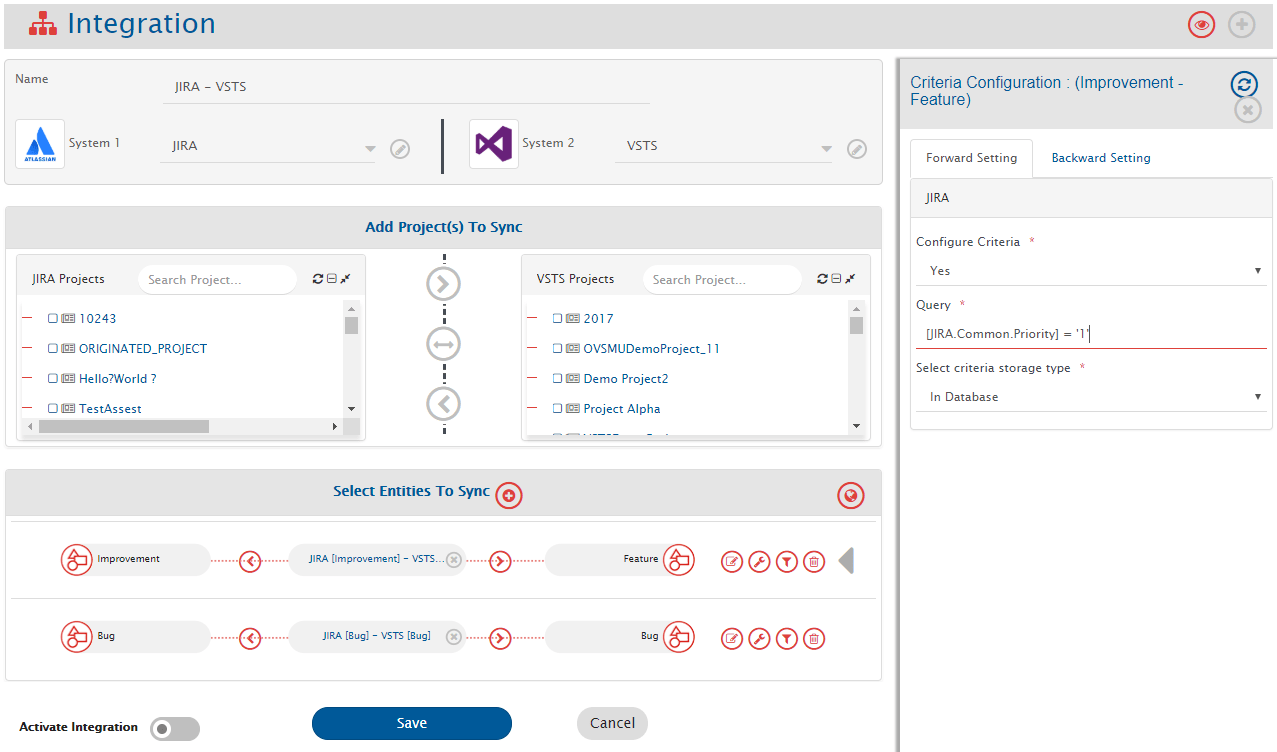Click the eye view icon in header
This screenshot has height=752, width=1277.
(x=1201, y=25)
